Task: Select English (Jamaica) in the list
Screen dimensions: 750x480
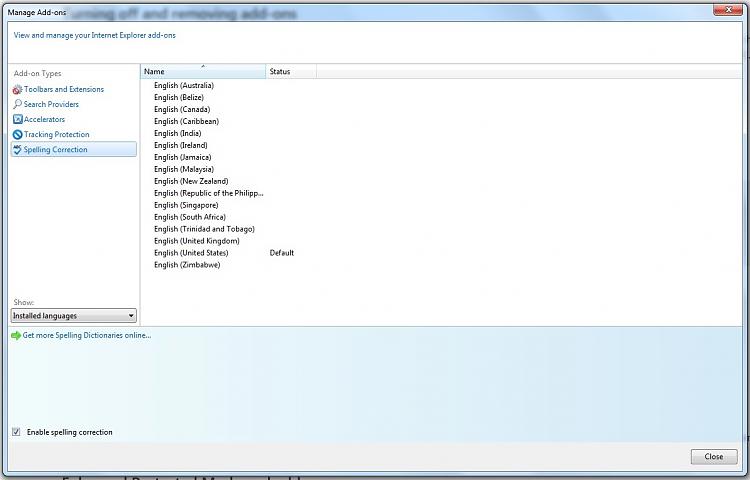Action: [x=182, y=157]
